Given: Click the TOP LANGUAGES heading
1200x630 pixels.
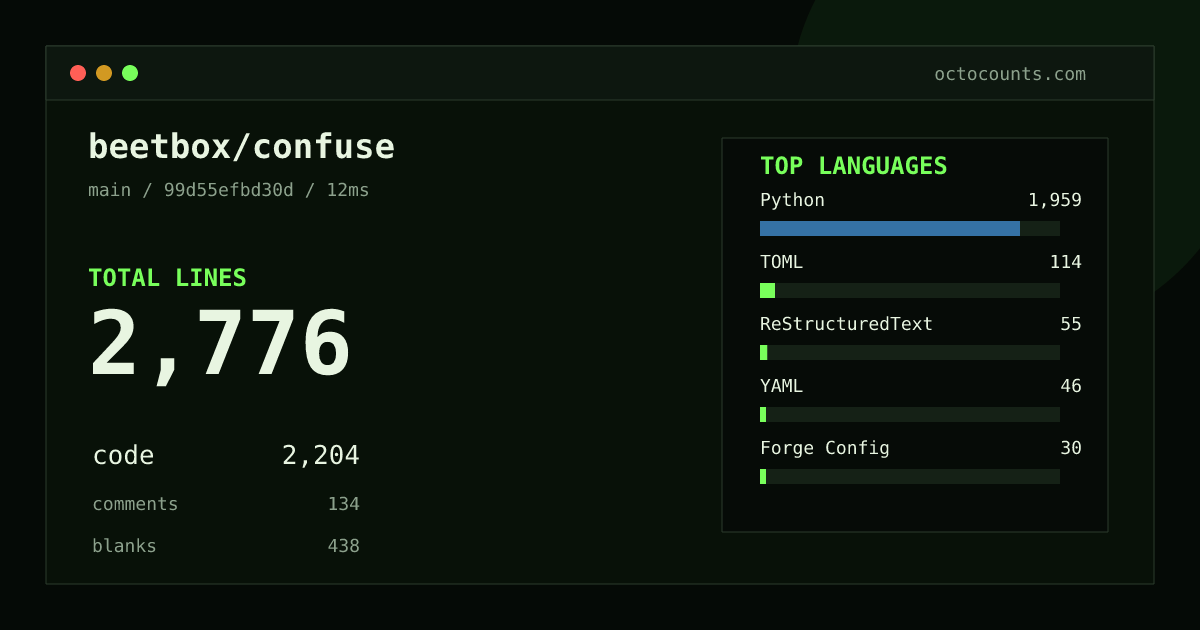Looking at the screenshot, I should click(853, 166).
